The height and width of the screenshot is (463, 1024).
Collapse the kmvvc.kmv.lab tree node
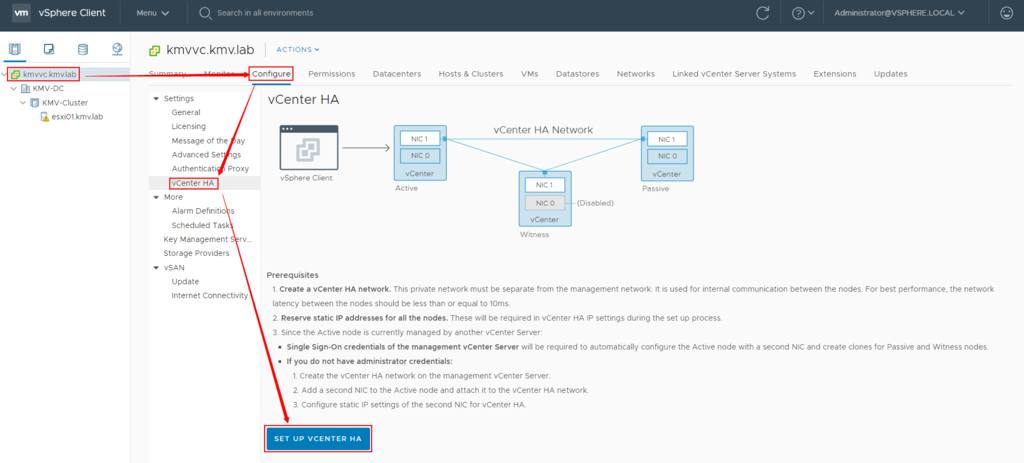click(x=5, y=74)
